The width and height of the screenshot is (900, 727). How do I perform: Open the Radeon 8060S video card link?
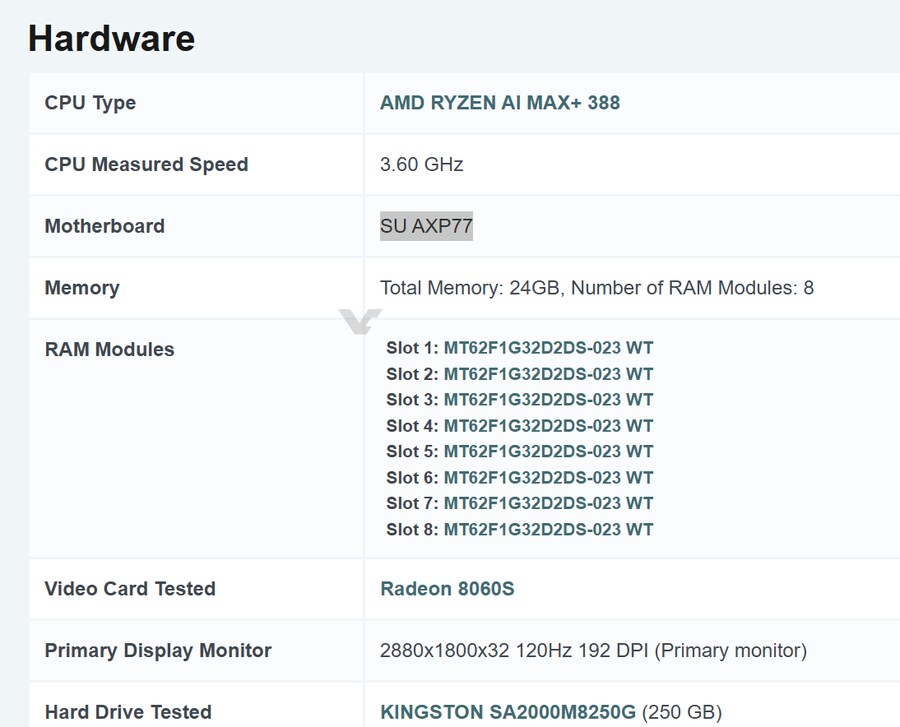tap(446, 589)
